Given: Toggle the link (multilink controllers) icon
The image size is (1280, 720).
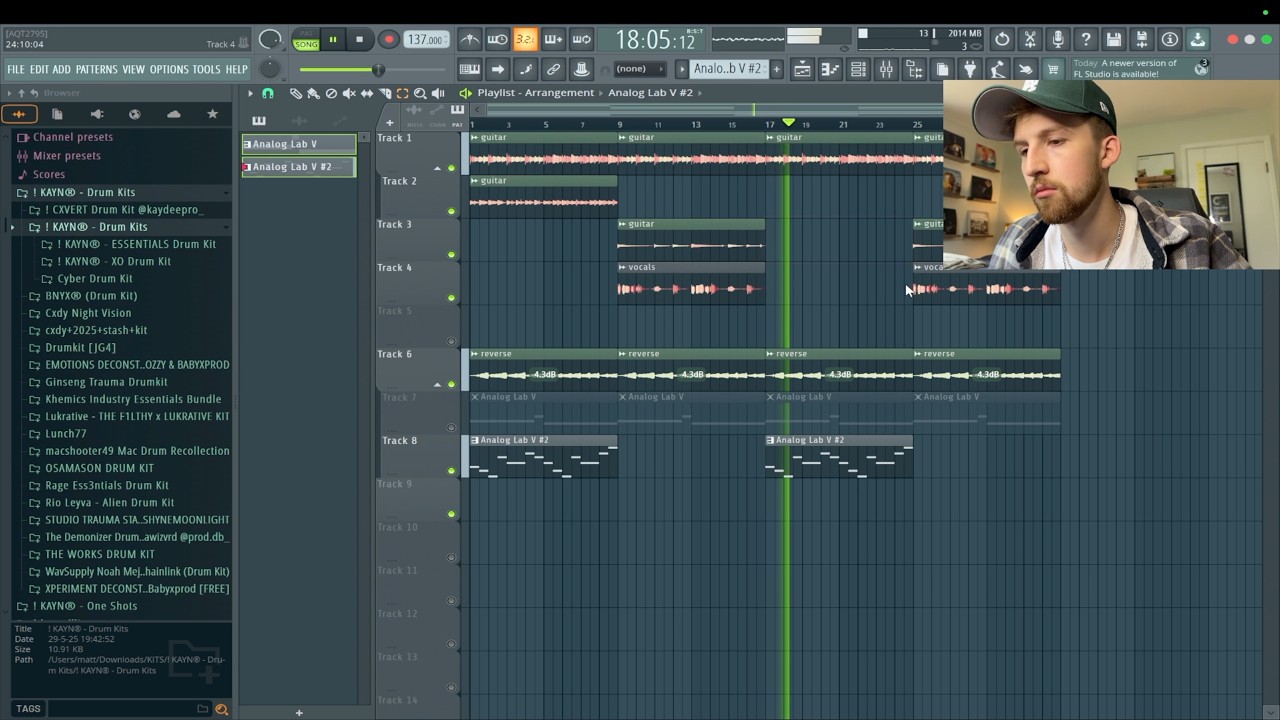Looking at the screenshot, I should (553, 69).
